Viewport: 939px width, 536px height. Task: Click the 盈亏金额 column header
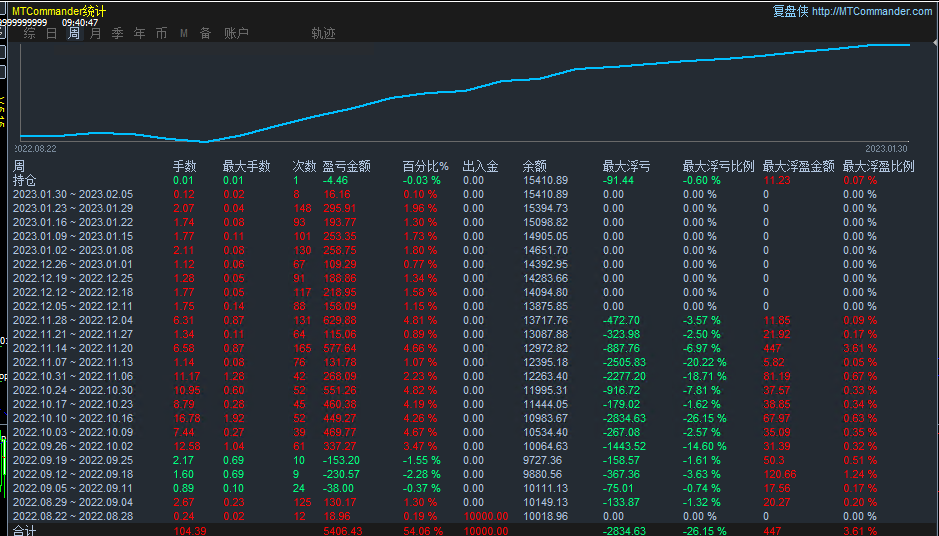346,166
